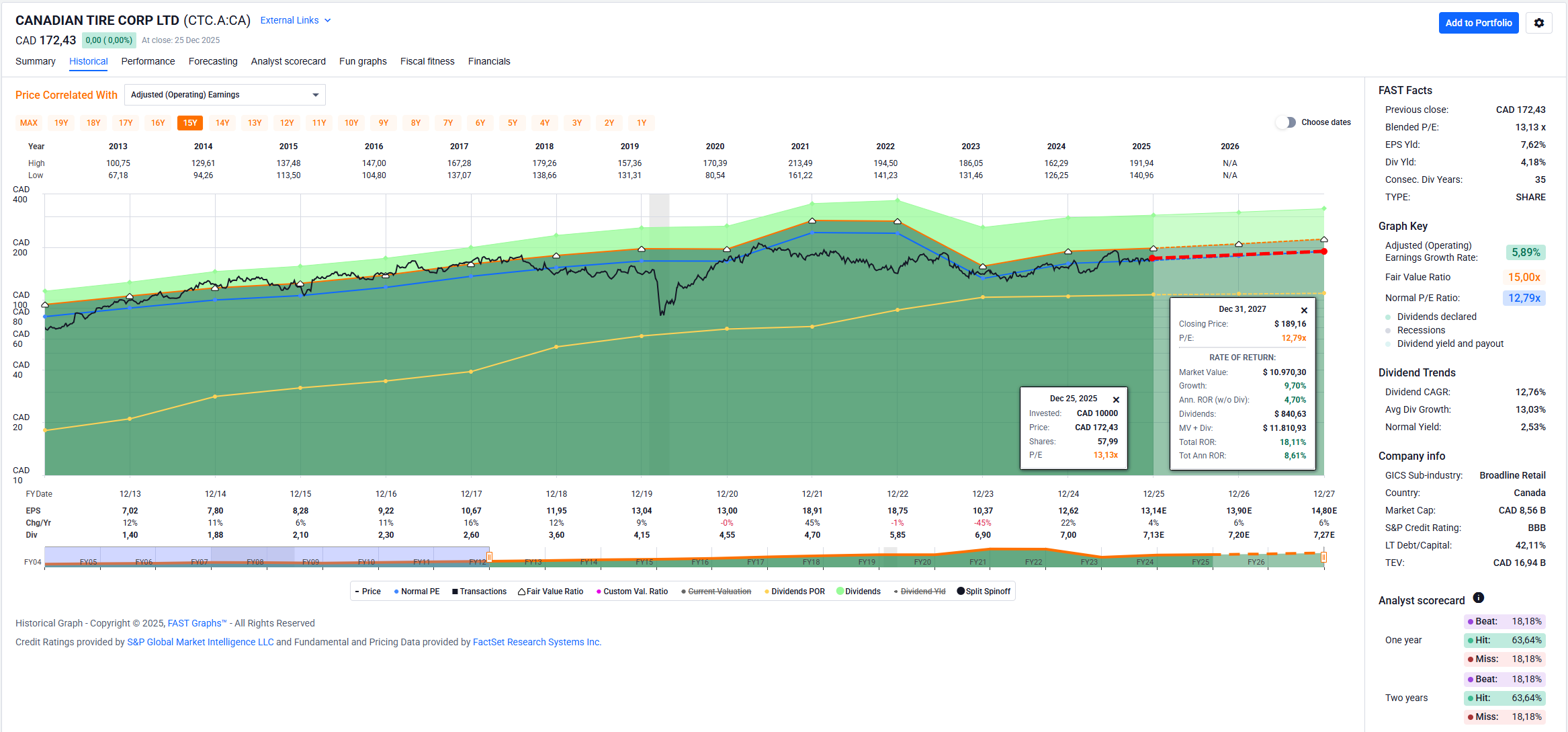Click left handle of timeline range slider
Viewport: 1568px width, 732px height.
click(x=490, y=557)
